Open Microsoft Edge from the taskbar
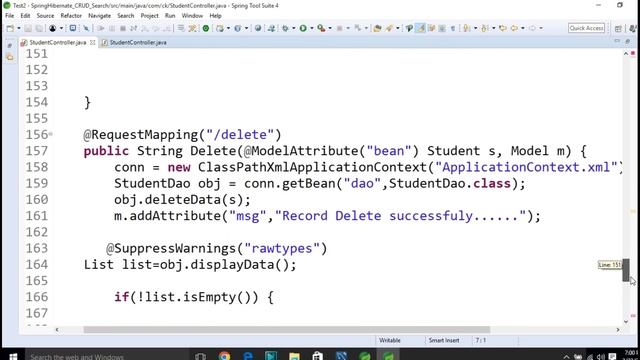Image resolution: width=640 pixels, height=360 pixels. click(247, 356)
